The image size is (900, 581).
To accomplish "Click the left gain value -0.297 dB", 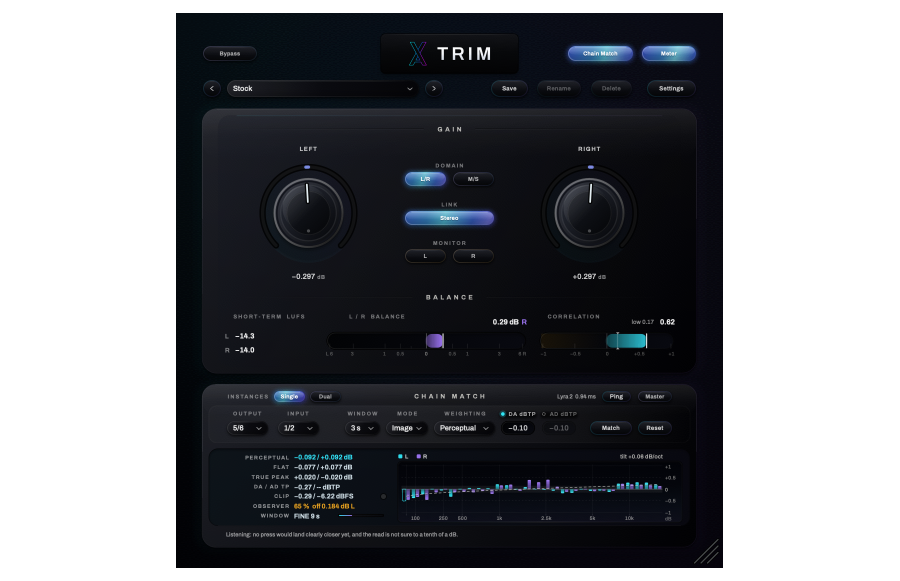I will (308, 277).
